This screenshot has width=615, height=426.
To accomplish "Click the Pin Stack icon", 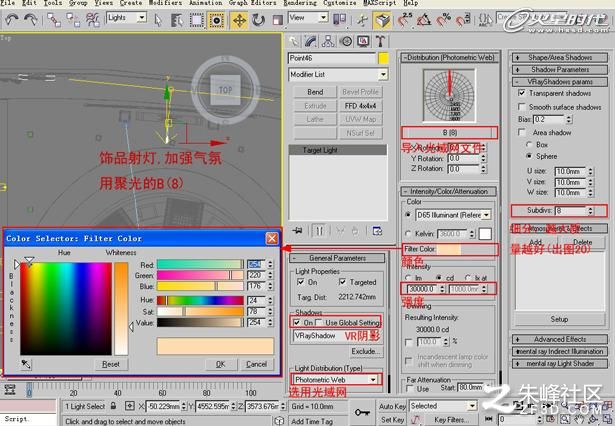I will tap(298, 231).
